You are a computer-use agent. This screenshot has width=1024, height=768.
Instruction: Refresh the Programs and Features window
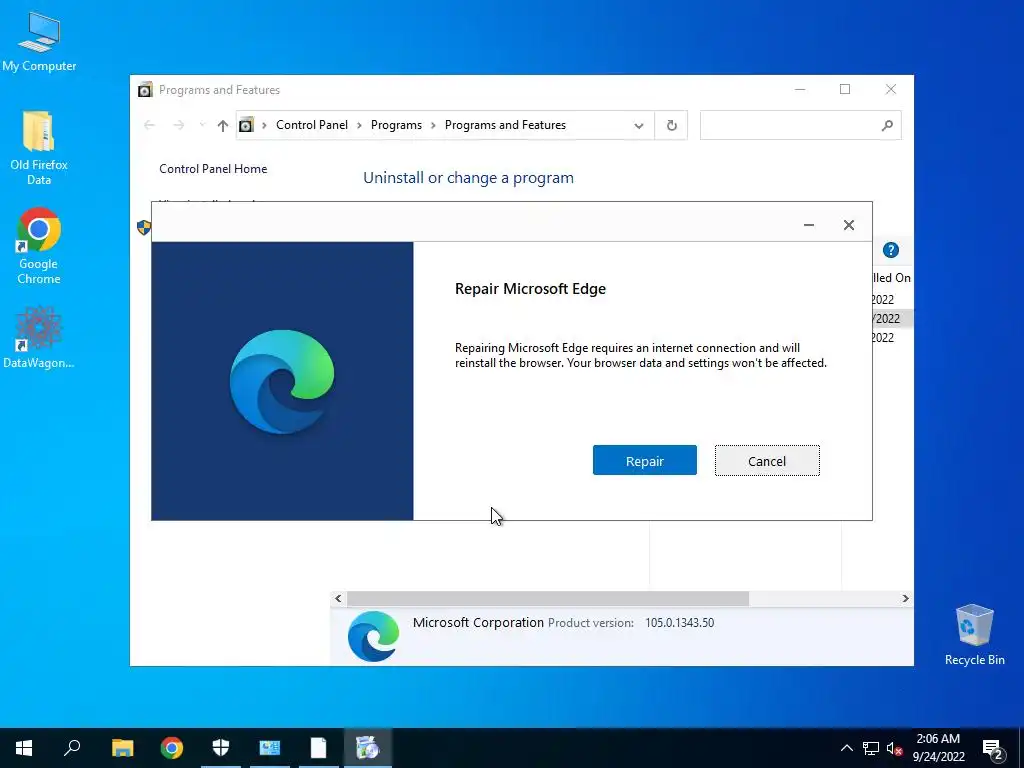tap(671, 125)
